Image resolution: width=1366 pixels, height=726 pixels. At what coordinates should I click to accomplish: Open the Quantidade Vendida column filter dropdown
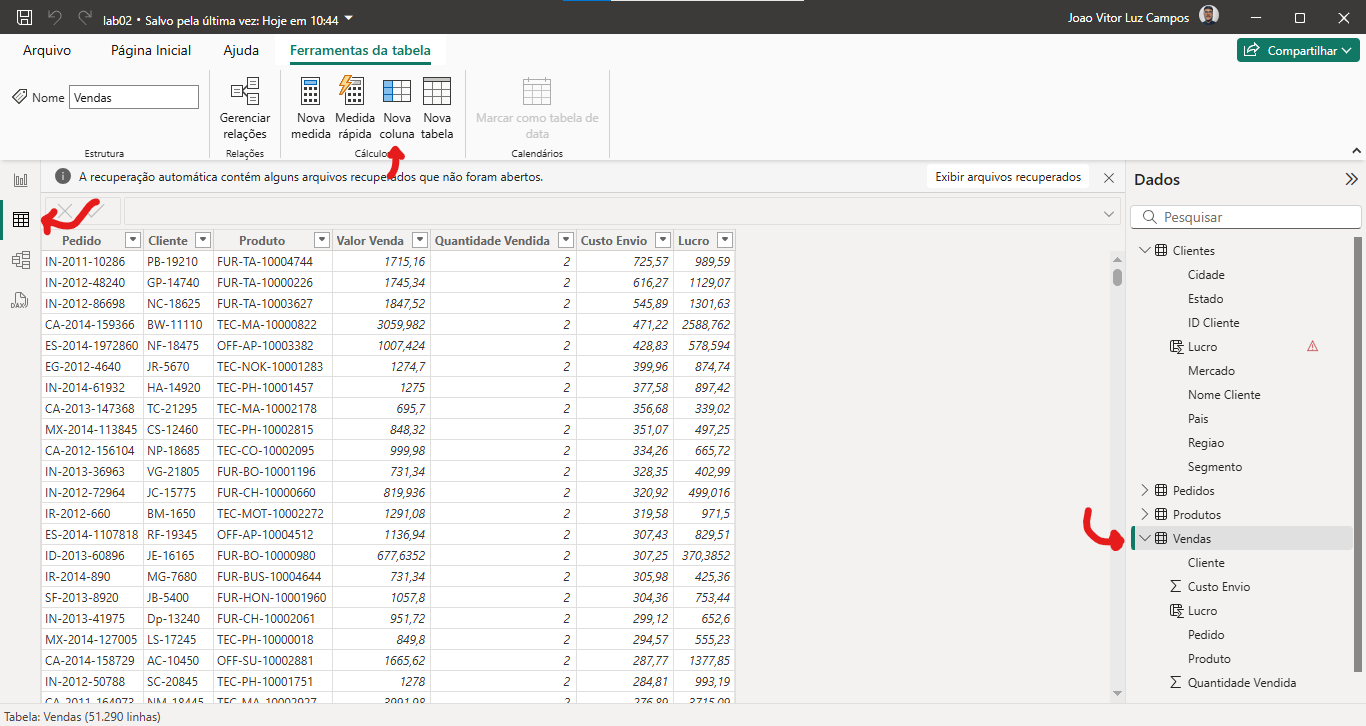pyautogui.click(x=566, y=240)
